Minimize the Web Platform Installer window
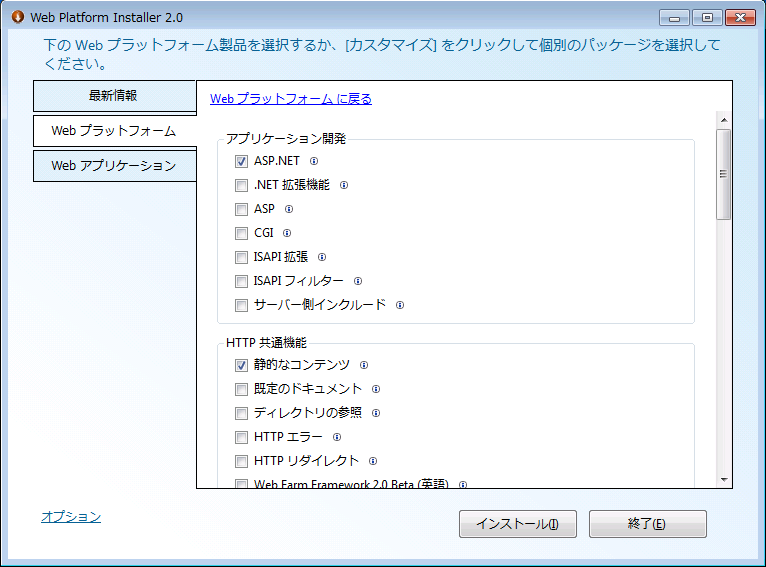 [x=675, y=18]
